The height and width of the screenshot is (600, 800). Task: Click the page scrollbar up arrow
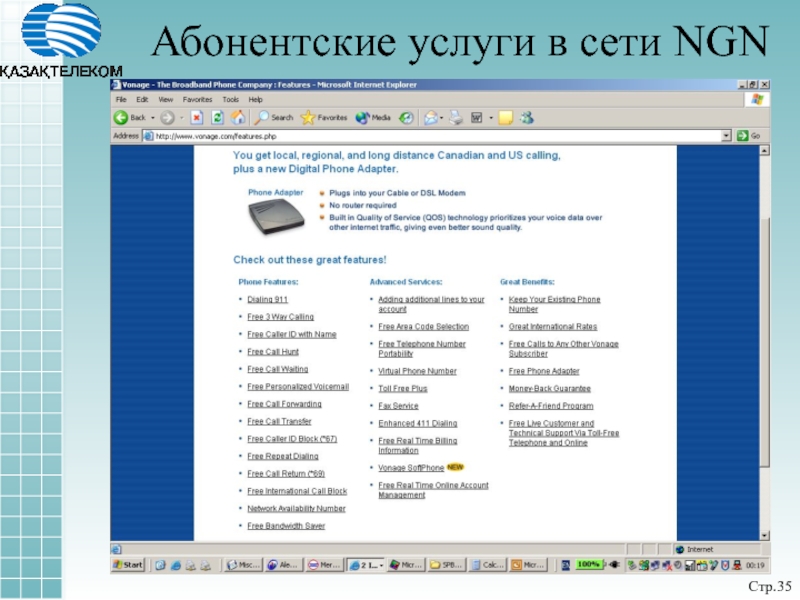[x=764, y=151]
